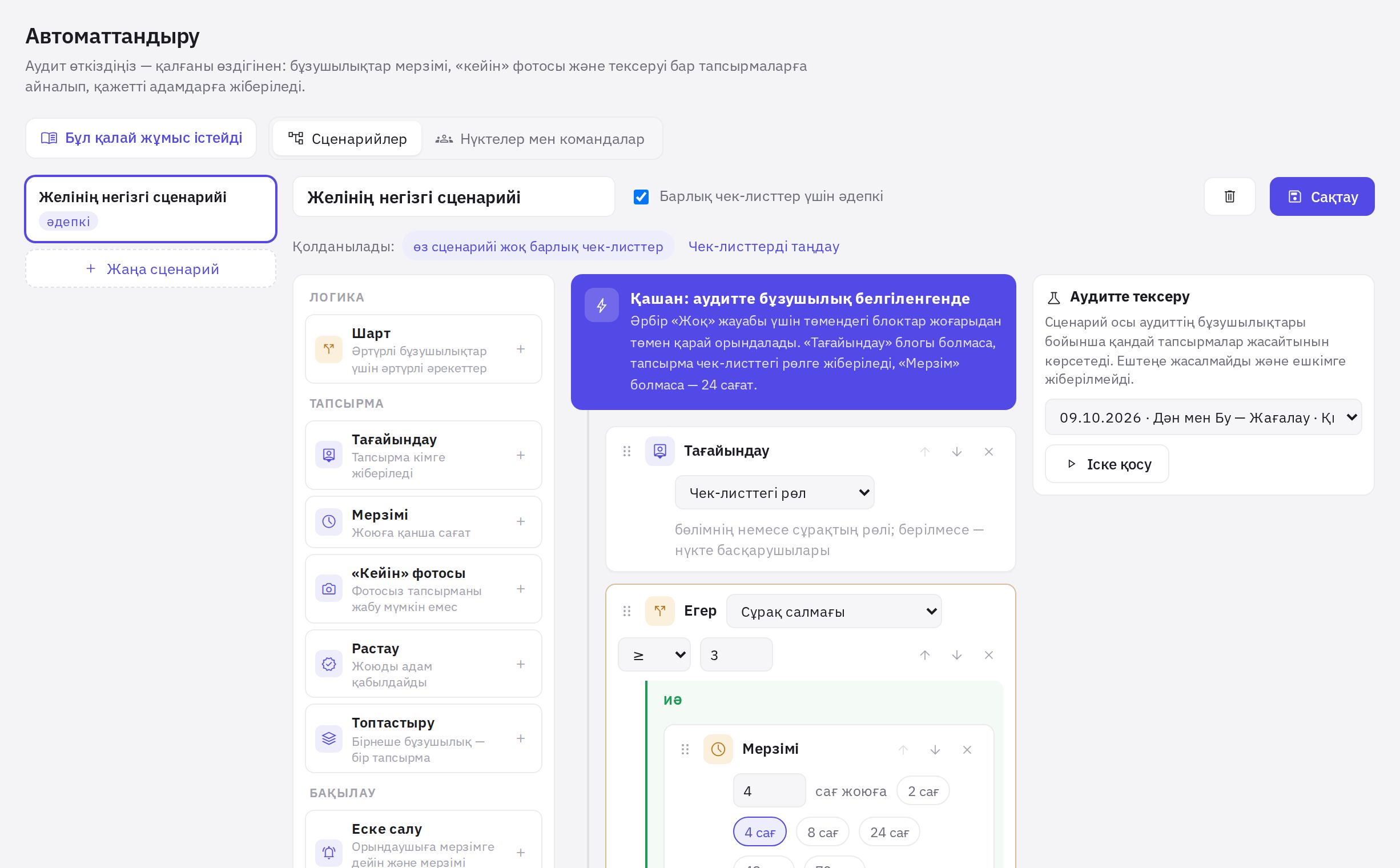Add the Мерзімі block via its plus
Screen dimensions: 1400x868
(521, 521)
